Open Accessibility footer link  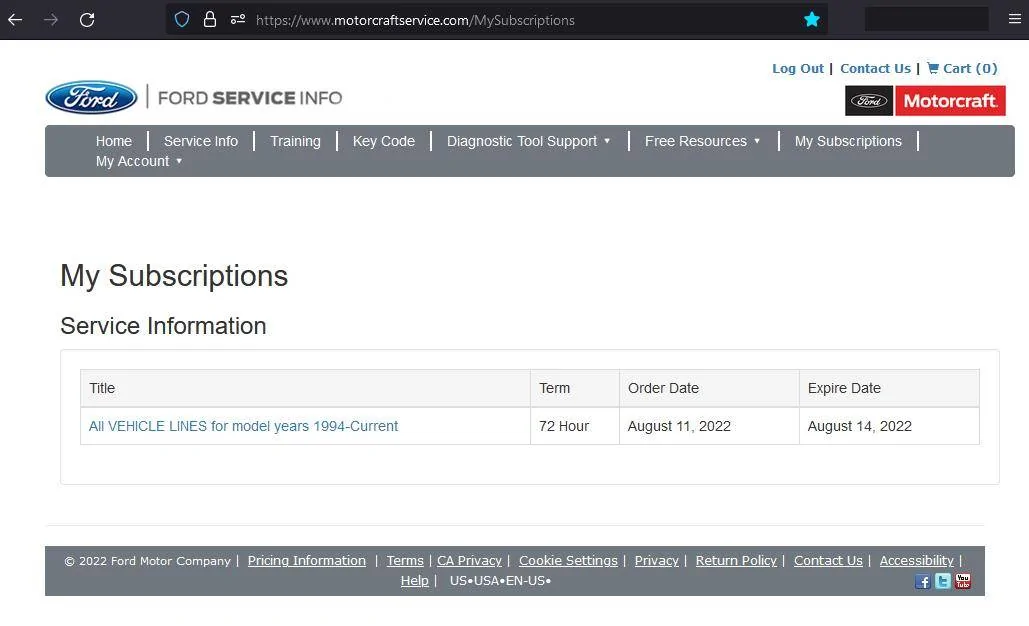[917, 560]
